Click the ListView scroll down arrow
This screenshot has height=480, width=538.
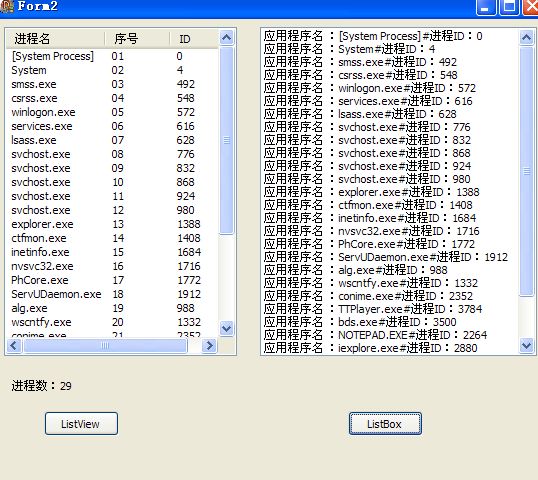[x=226, y=329]
